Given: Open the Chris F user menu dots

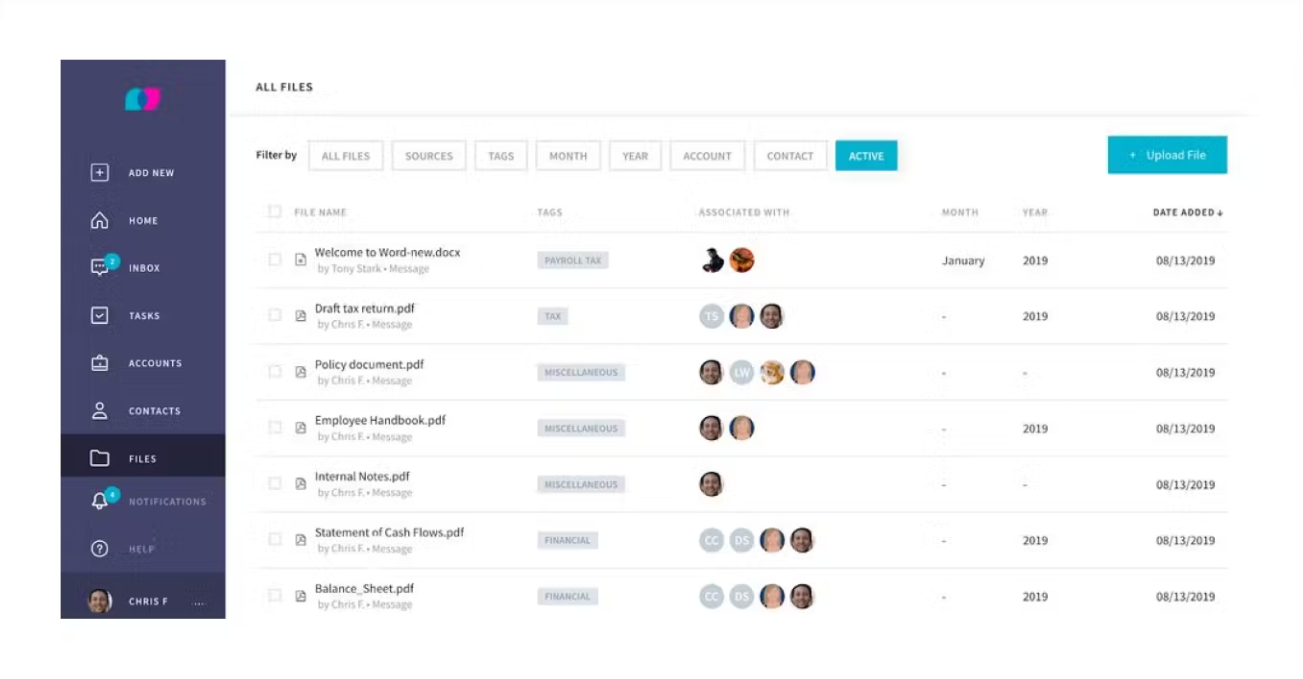Looking at the screenshot, I should tap(198, 603).
